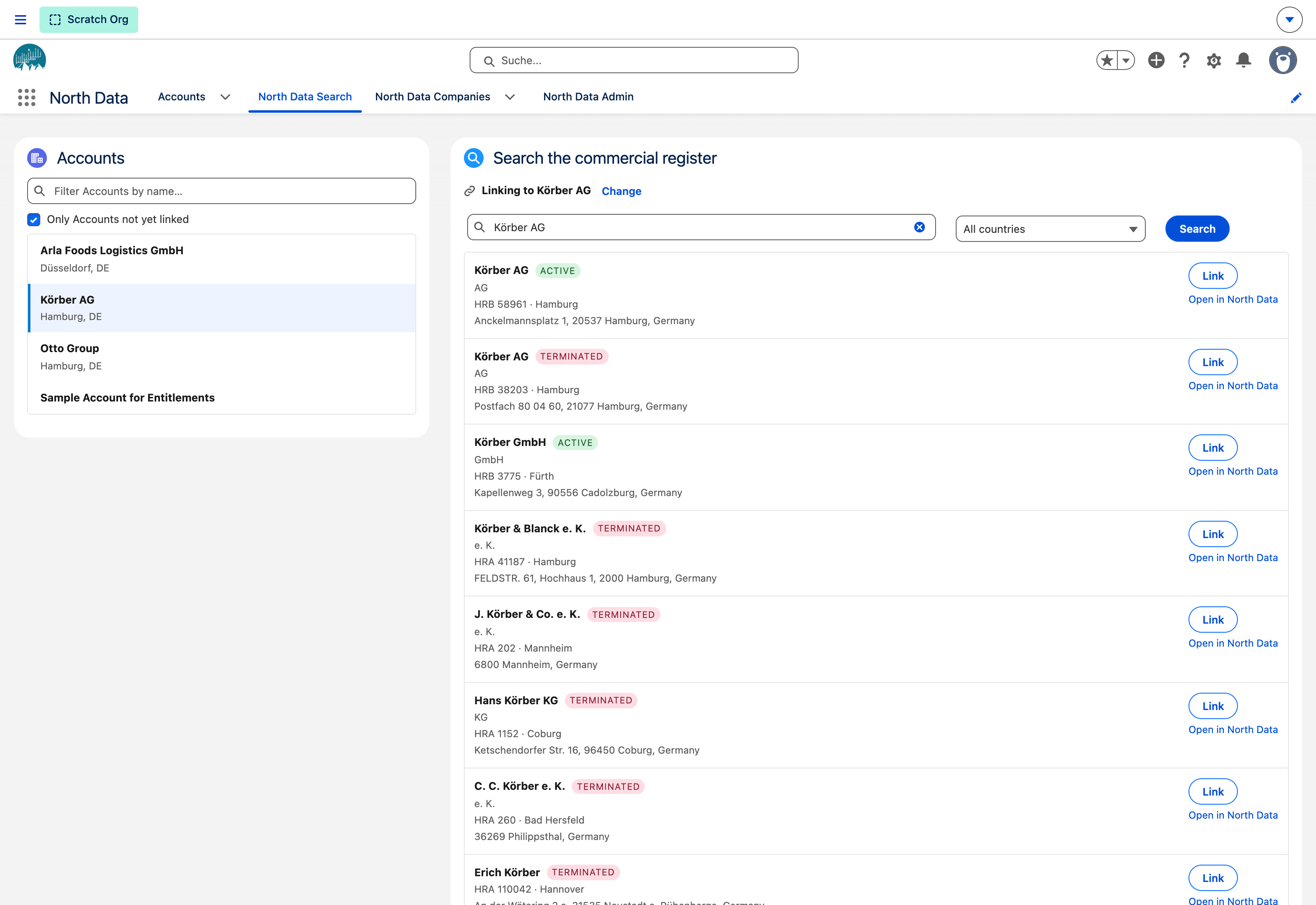Click the commercial register search header icon

click(473, 158)
